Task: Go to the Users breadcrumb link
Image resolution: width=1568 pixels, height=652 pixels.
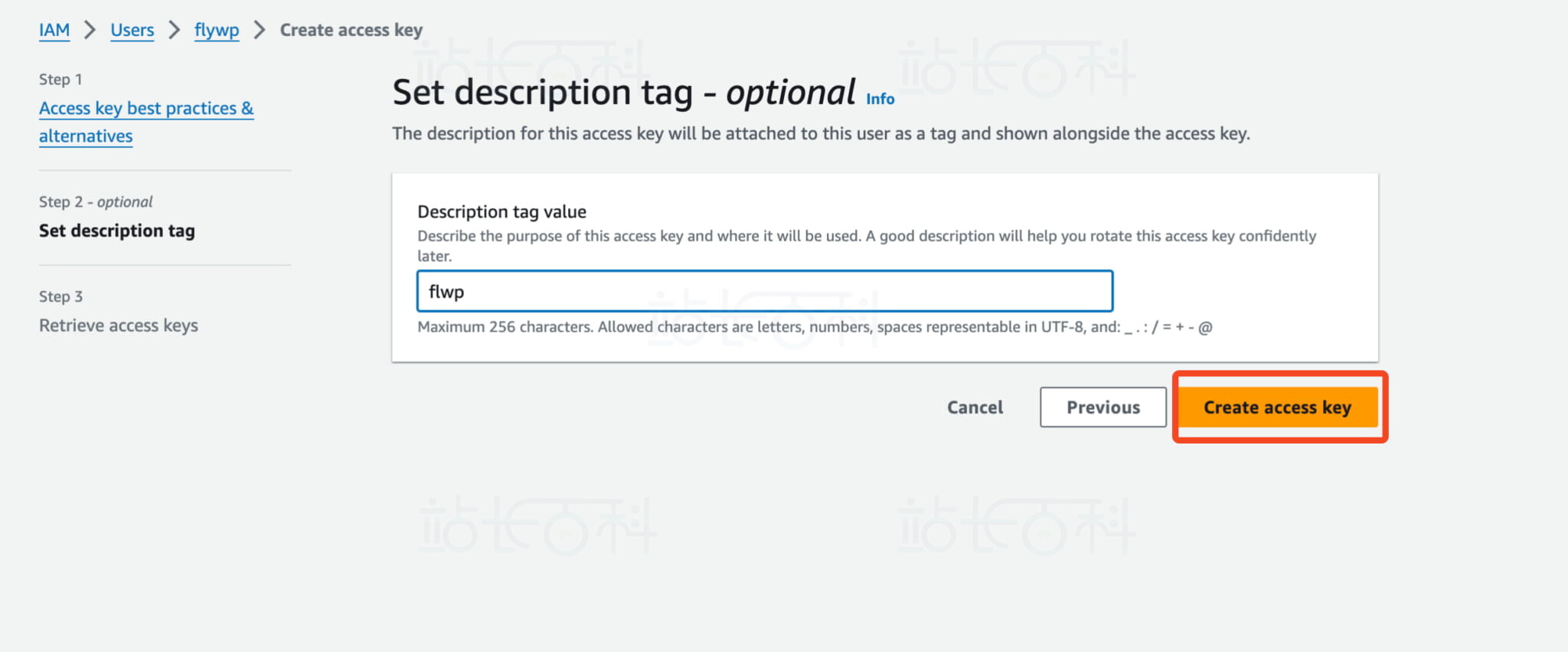Action: coord(132,30)
